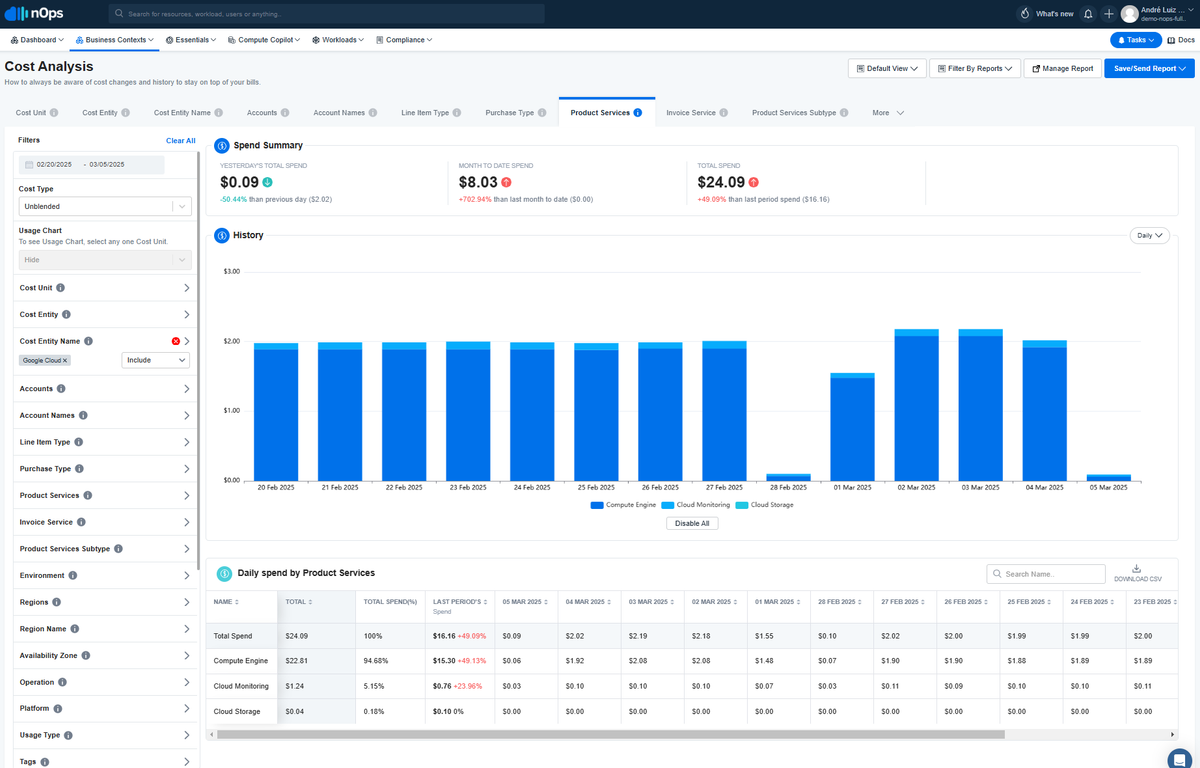Remove Cost Entity Name filter red icon

click(x=176, y=341)
